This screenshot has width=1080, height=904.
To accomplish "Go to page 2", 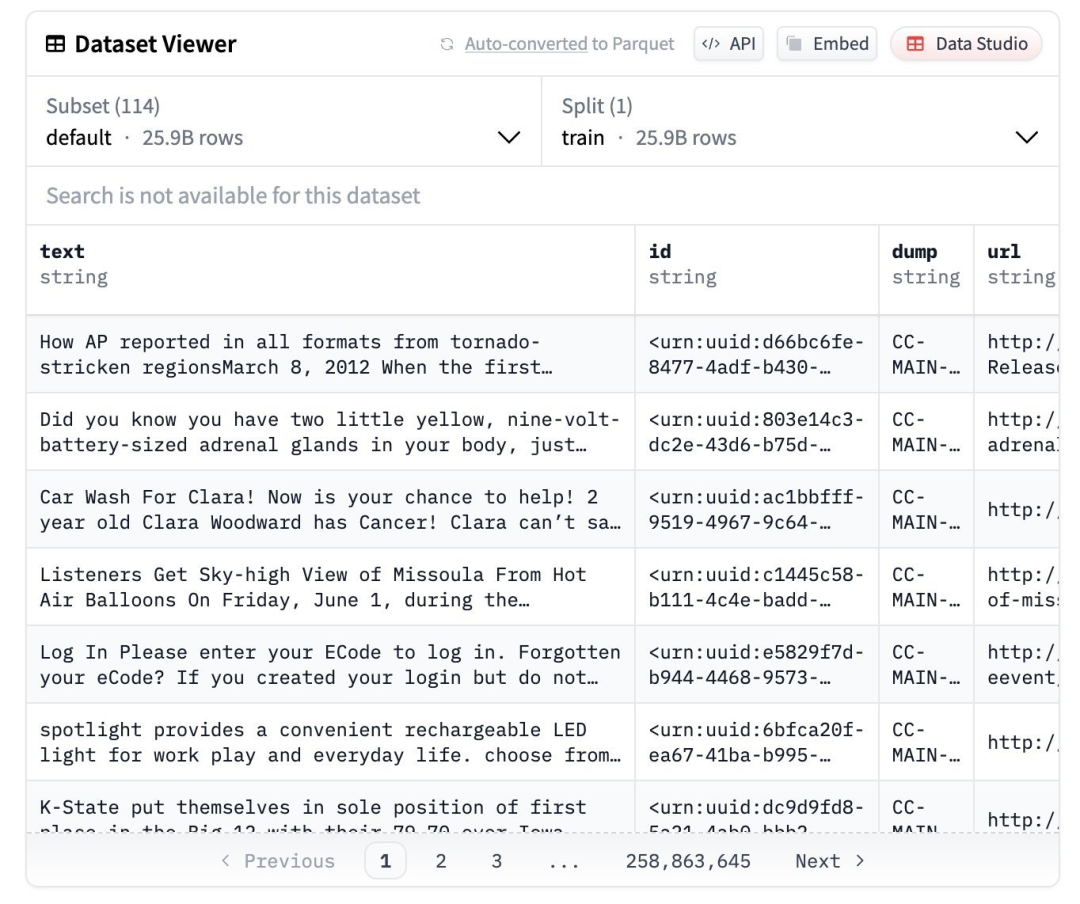I will (x=441, y=861).
